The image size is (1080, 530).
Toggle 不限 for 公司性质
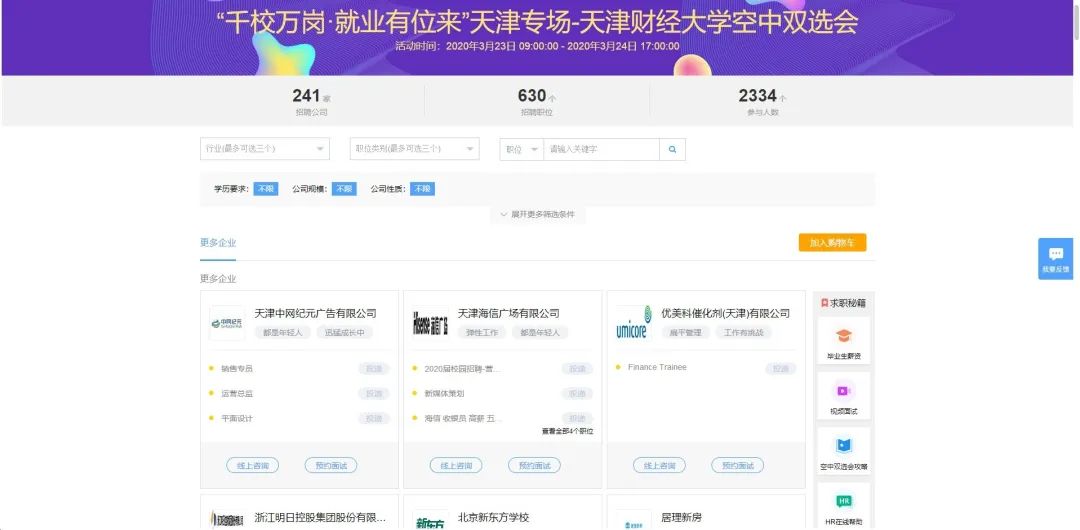point(422,189)
